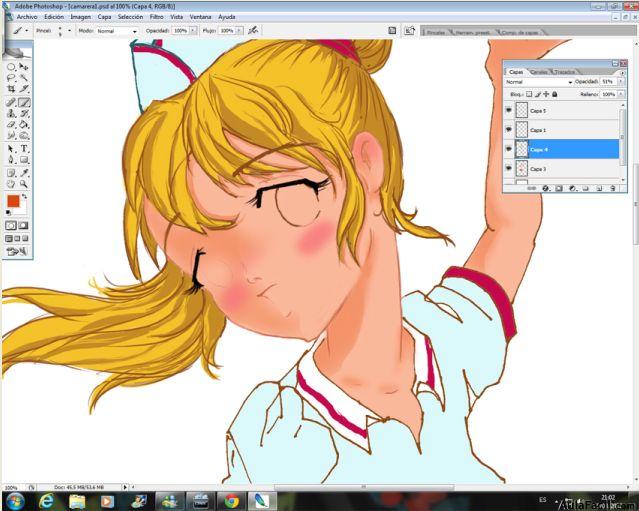Toggle lock all padlock icon
Screen dimensions: 639x511
(555, 94)
